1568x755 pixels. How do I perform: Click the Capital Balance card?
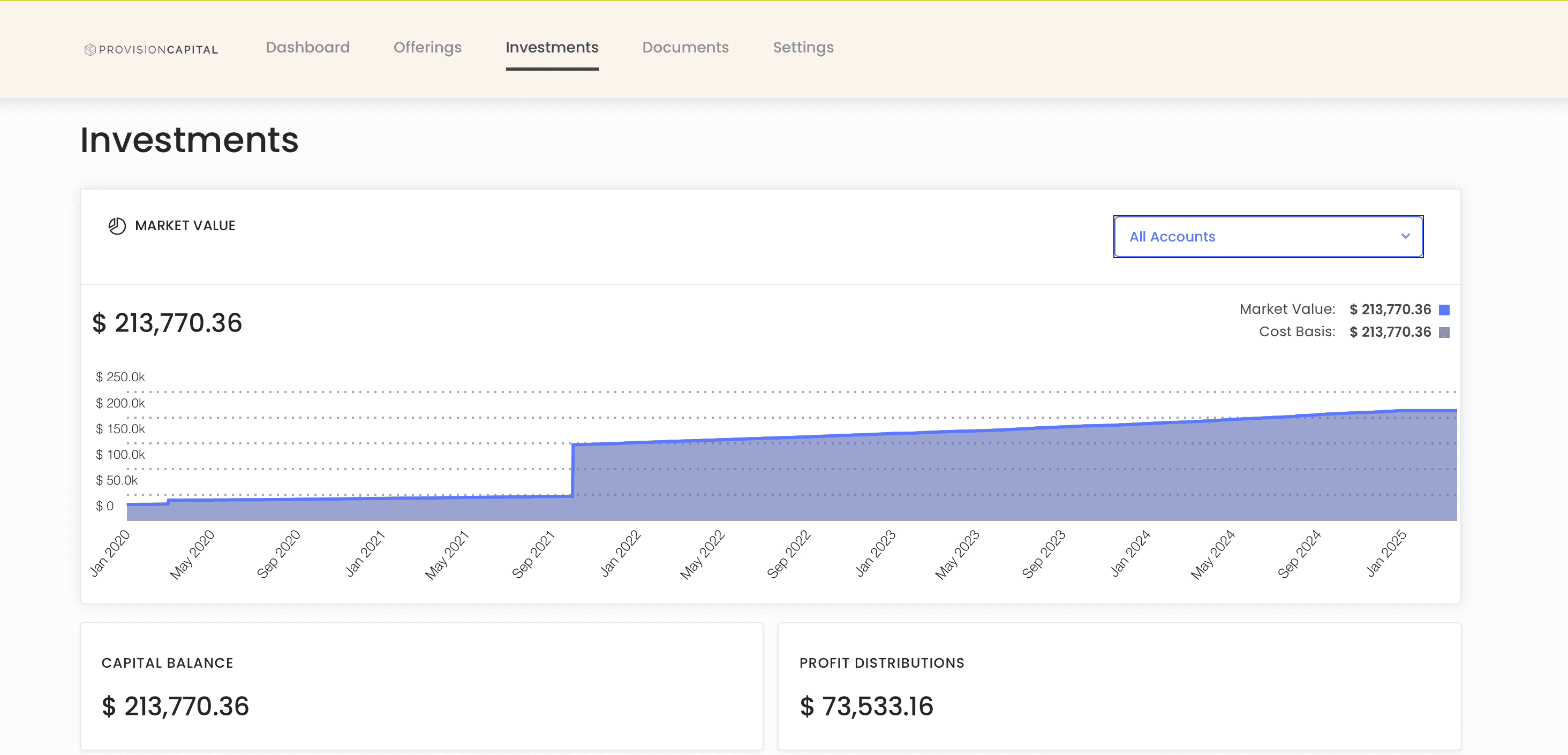pyautogui.click(x=421, y=686)
